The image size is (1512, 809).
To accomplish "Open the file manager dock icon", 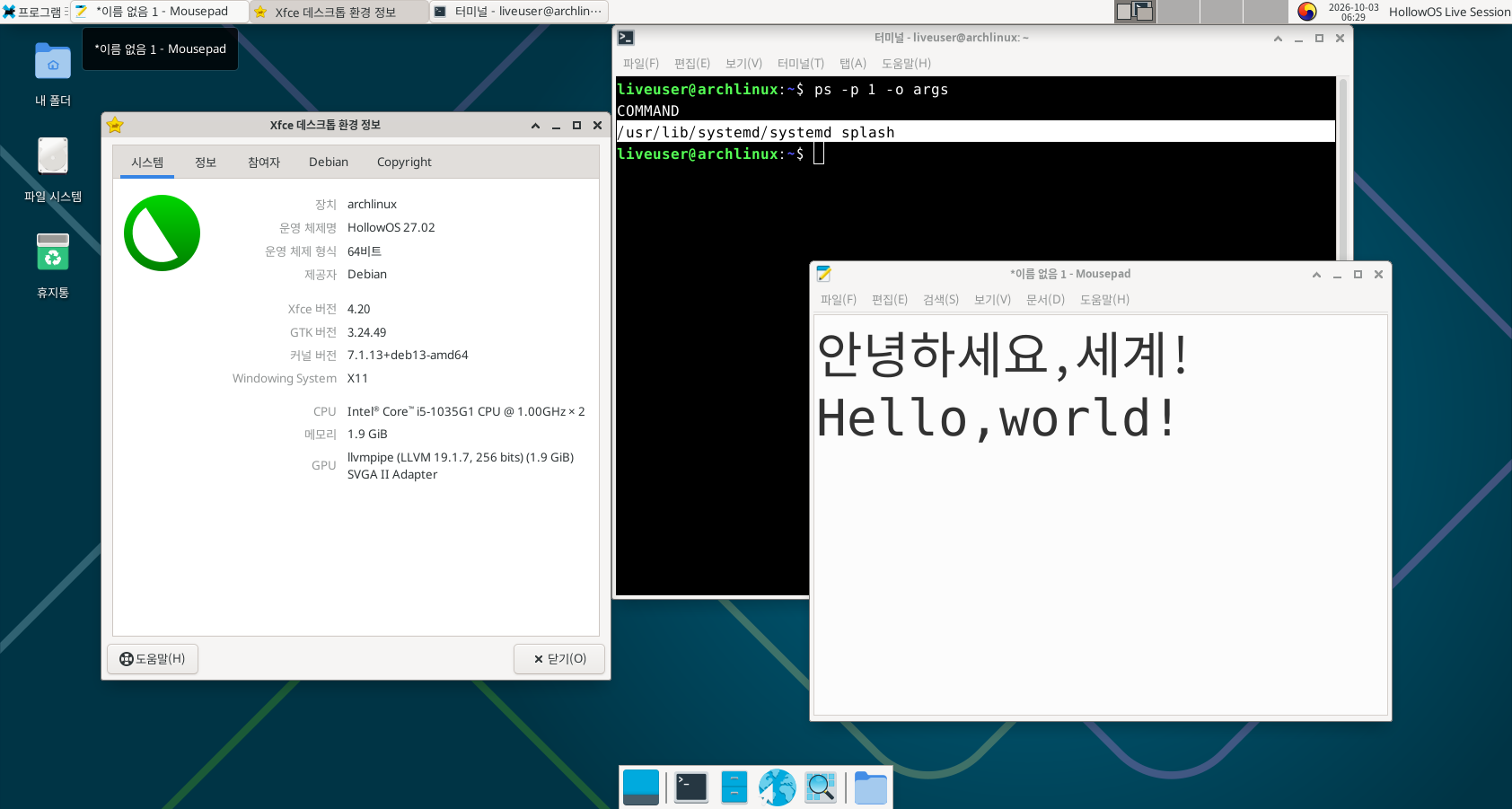I will tap(734, 787).
